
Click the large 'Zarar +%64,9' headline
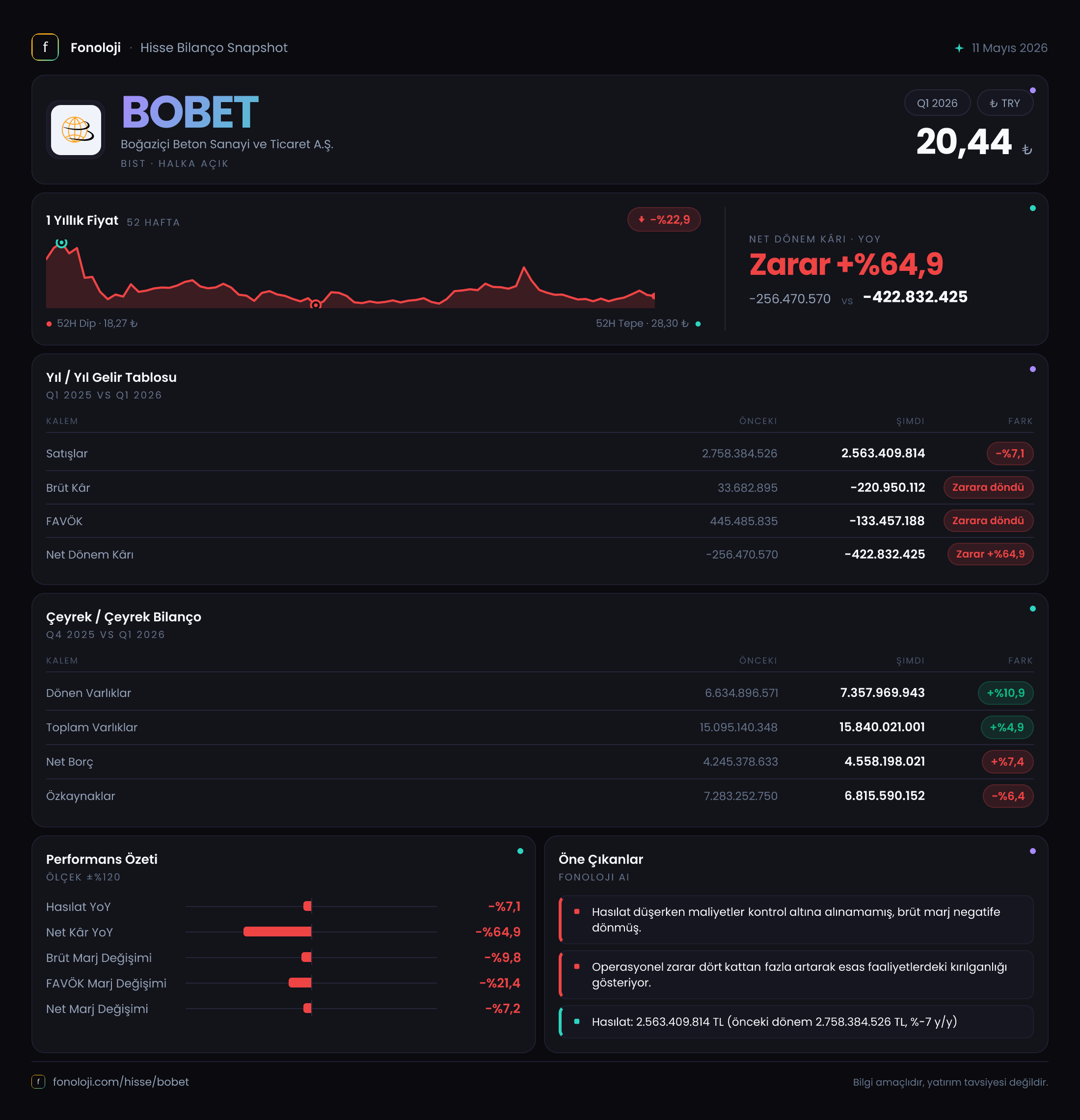click(846, 264)
